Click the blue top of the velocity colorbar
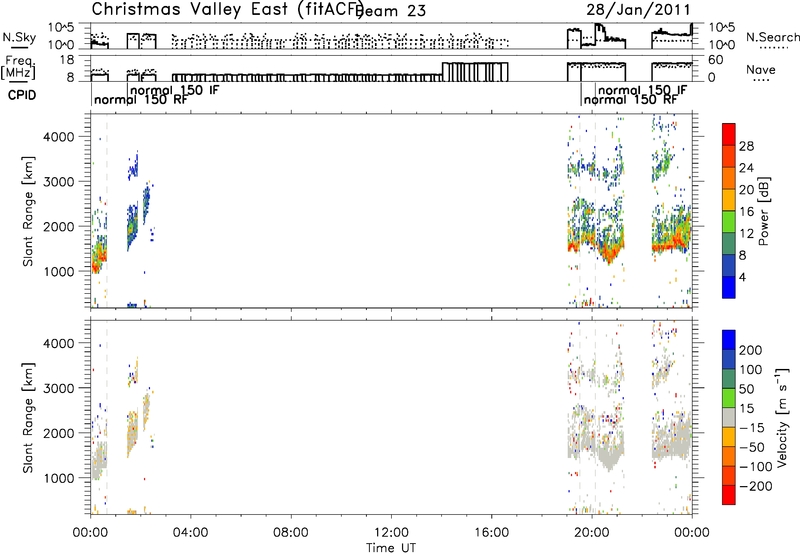800x554 pixels. (729, 340)
